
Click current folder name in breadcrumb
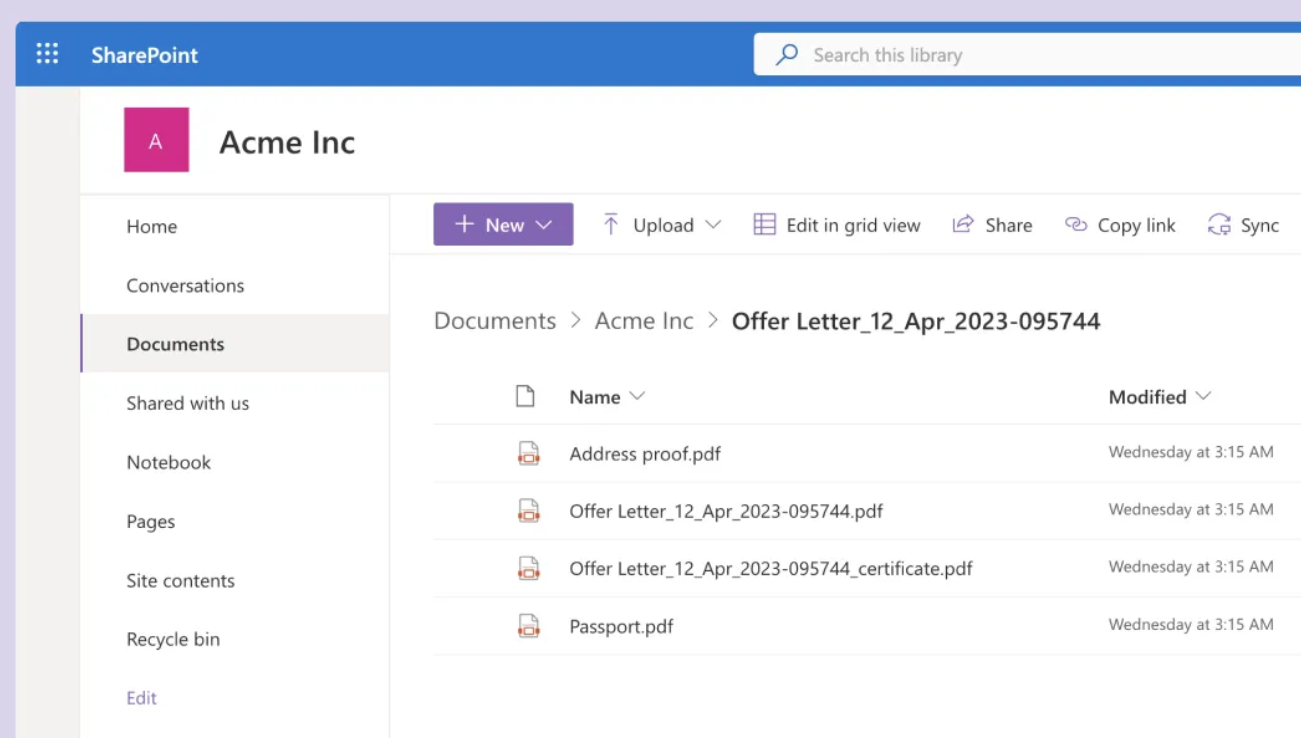coord(916,321)
